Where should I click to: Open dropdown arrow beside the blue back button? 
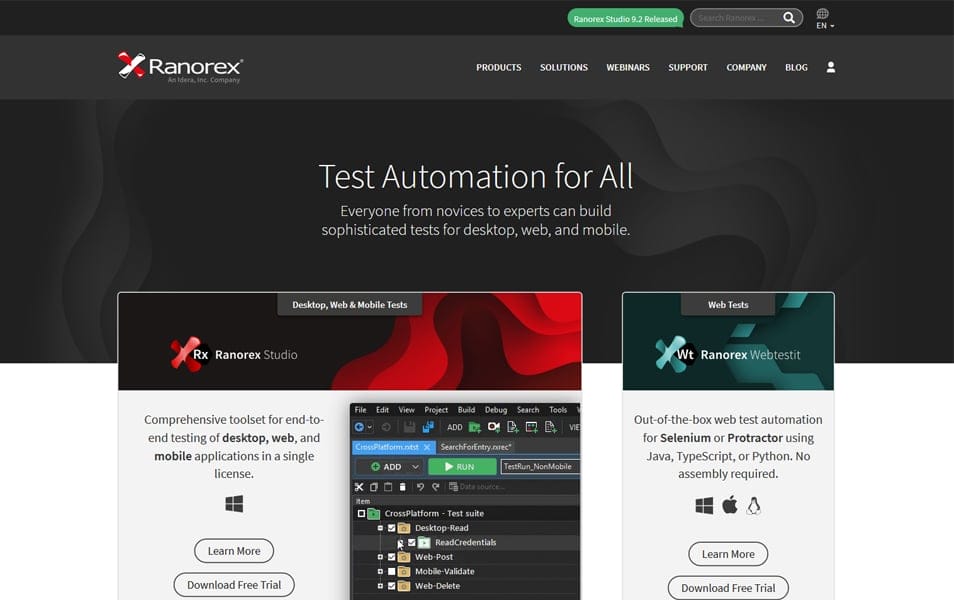369,427
